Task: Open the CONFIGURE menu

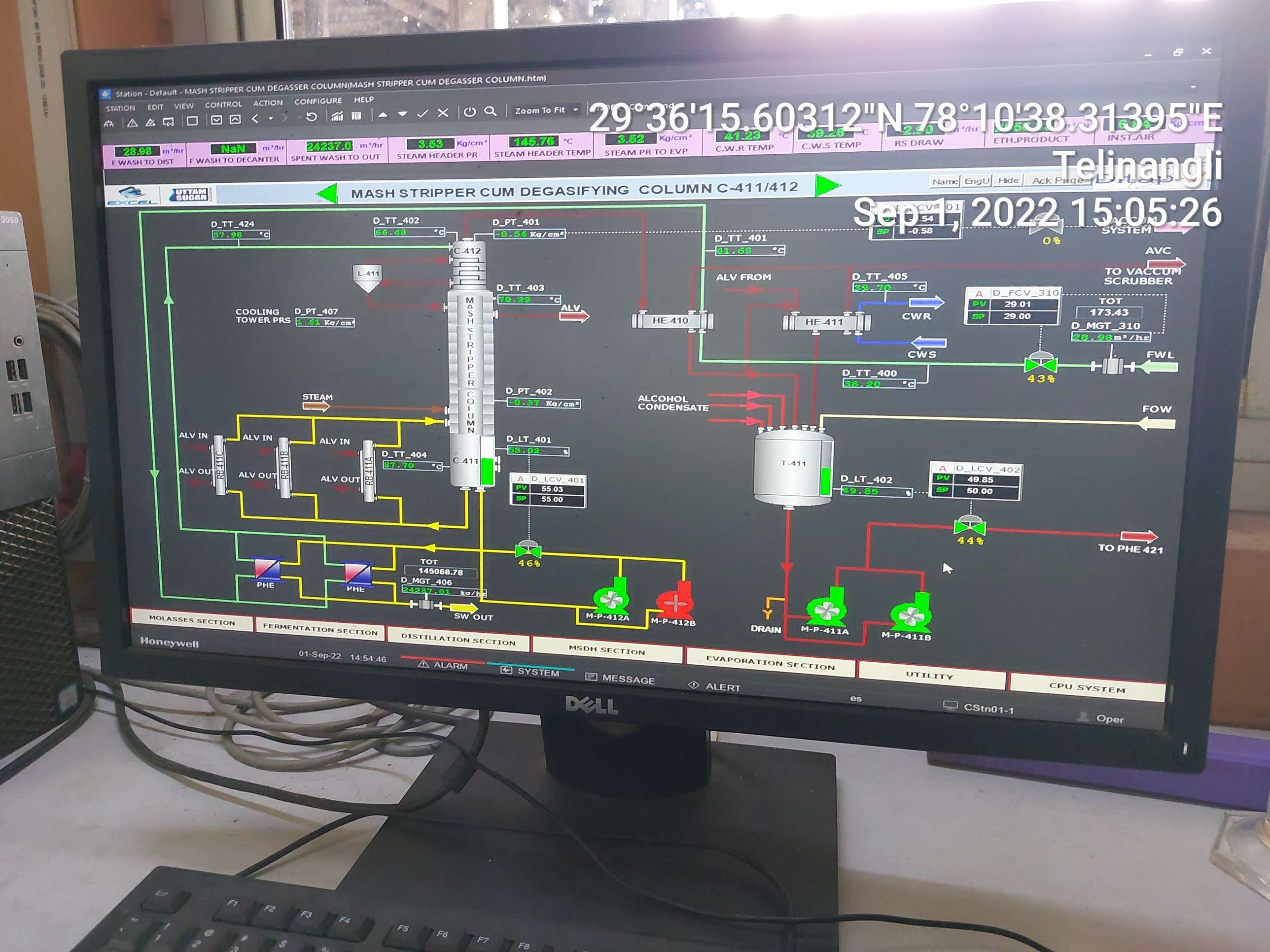Action: point(318,101)
